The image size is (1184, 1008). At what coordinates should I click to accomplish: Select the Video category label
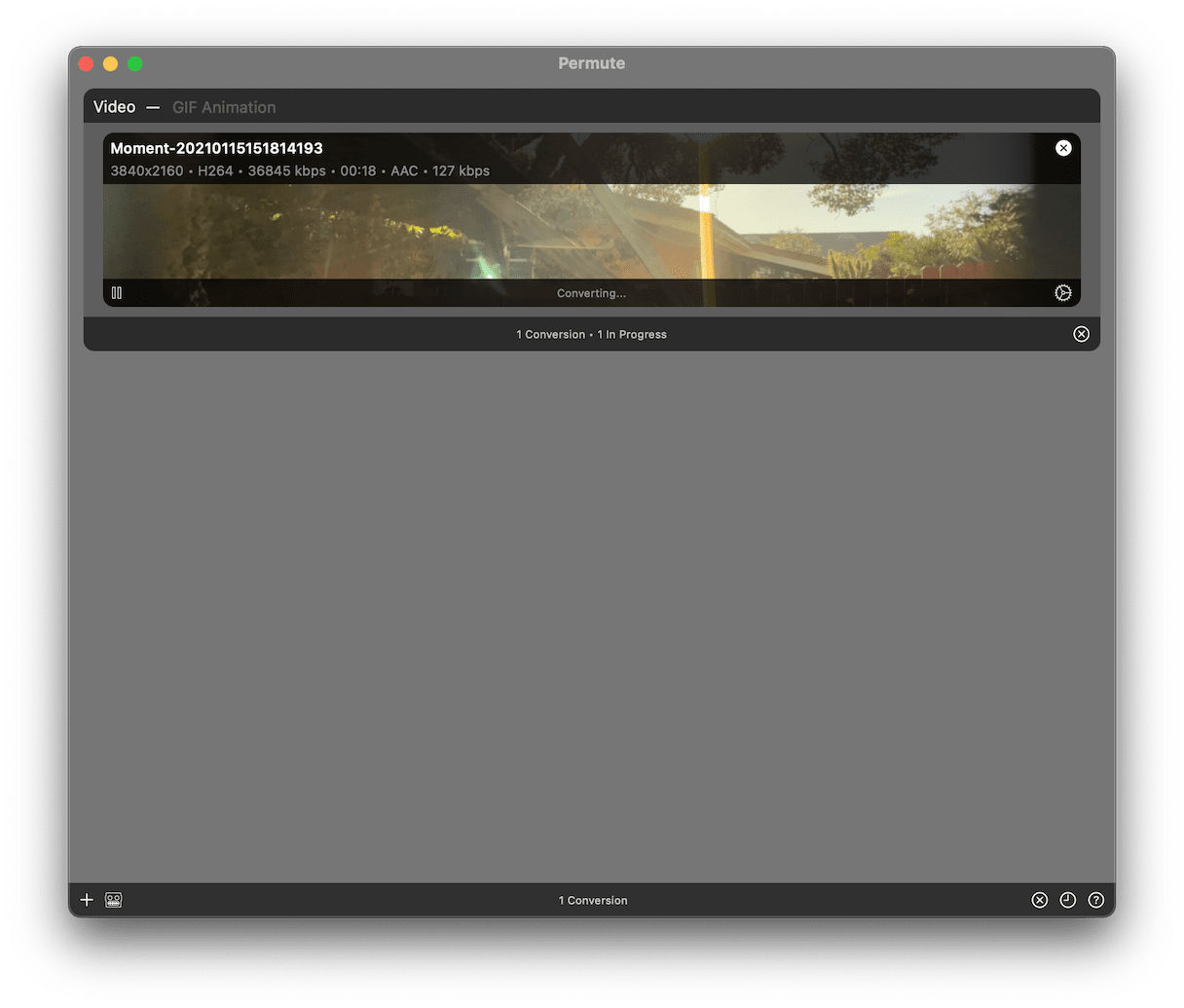[114, 107]
